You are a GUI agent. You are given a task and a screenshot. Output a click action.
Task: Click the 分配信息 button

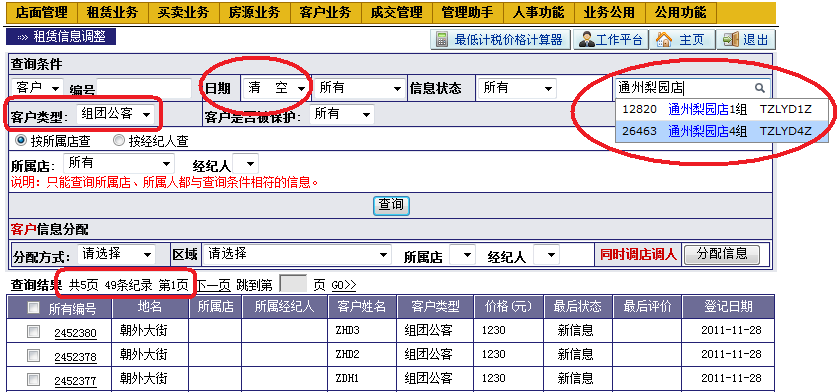(723, 254)
